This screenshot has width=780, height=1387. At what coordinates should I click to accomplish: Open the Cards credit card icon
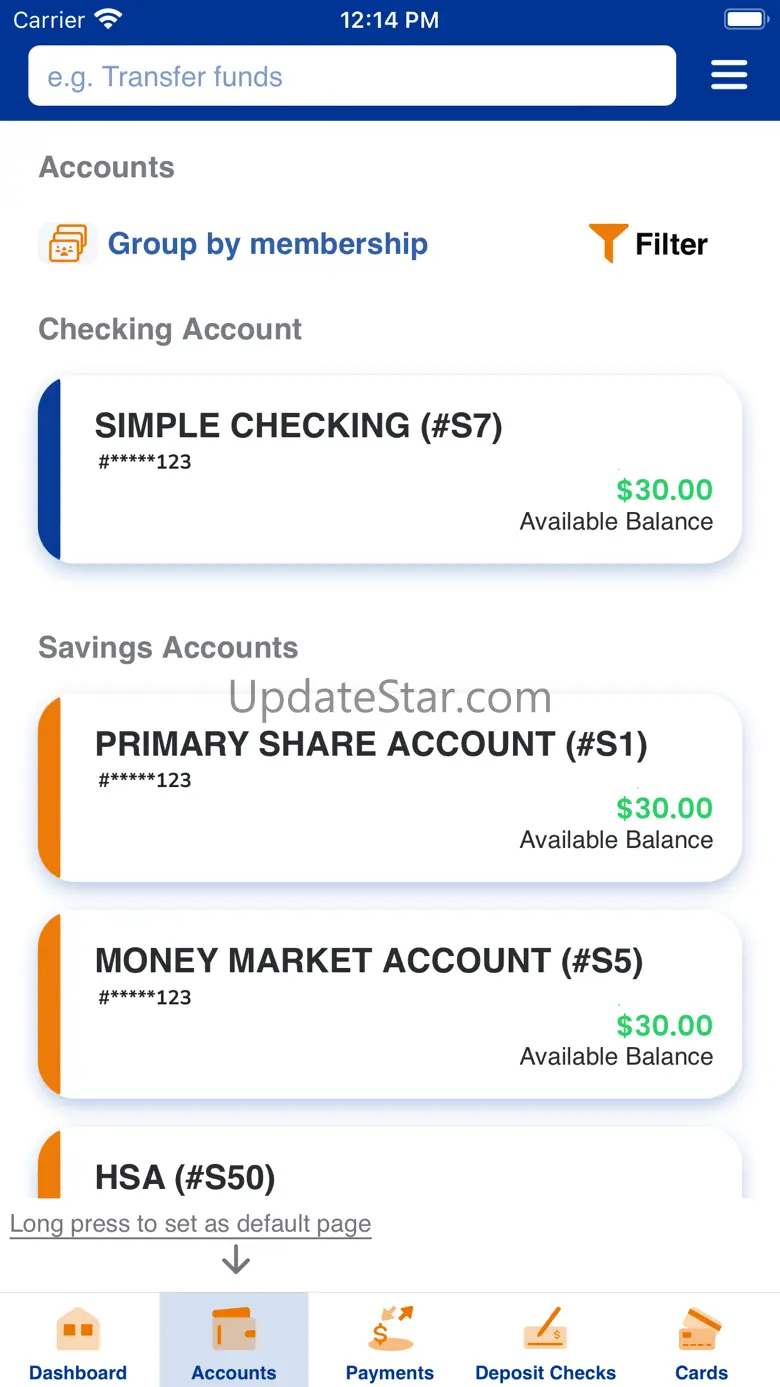[701, 1329]
